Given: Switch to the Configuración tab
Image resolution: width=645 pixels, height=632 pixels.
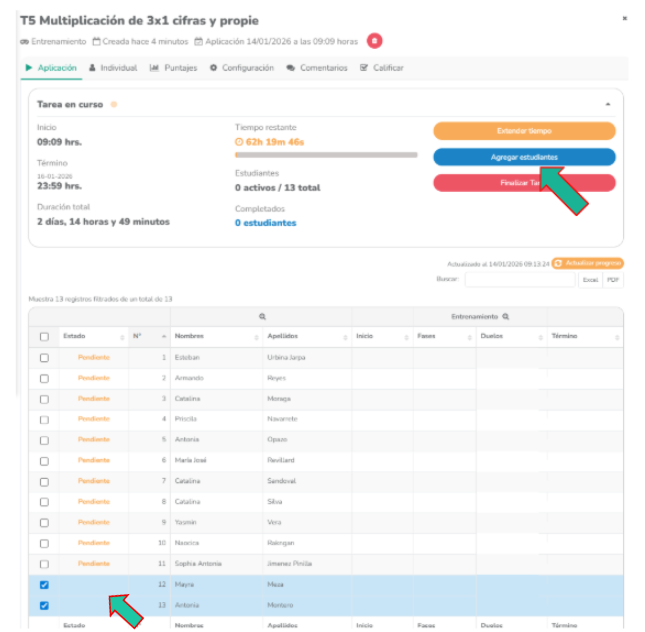Looking at the screenshot, I should point(241,68).
